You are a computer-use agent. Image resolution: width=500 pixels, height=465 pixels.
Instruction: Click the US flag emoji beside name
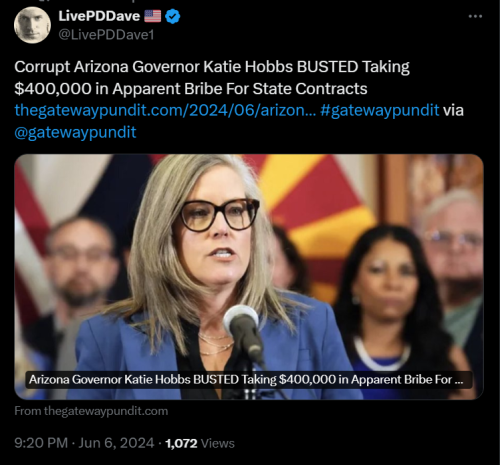152,16
